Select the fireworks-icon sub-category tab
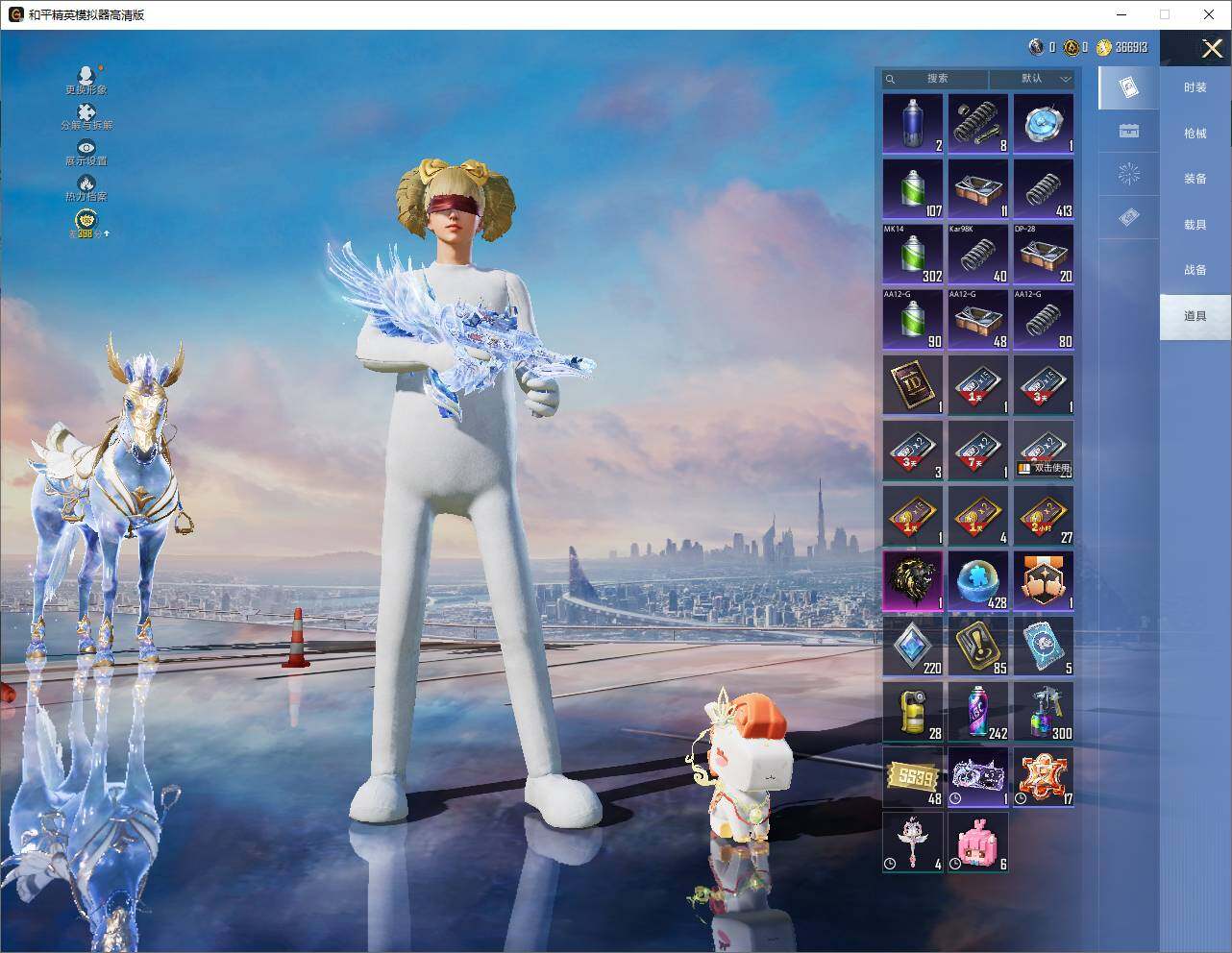Viewport: 1232px width, 953px height. (1128, 174)
